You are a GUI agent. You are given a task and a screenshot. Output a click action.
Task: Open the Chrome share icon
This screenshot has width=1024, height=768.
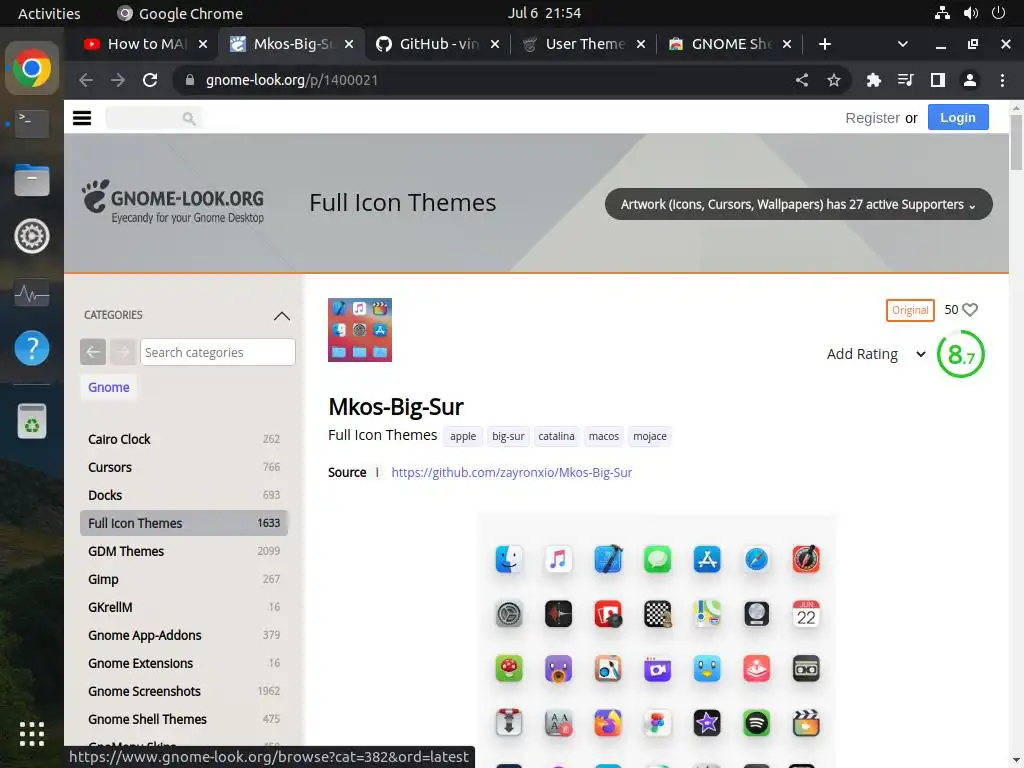tap(802, 80)
